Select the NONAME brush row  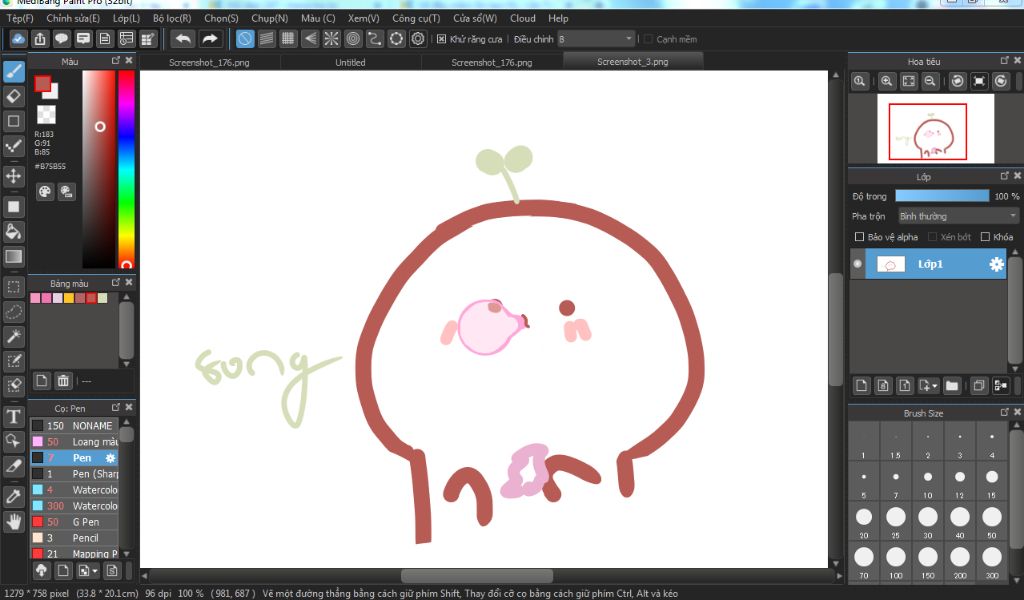(x=74, y=426)
